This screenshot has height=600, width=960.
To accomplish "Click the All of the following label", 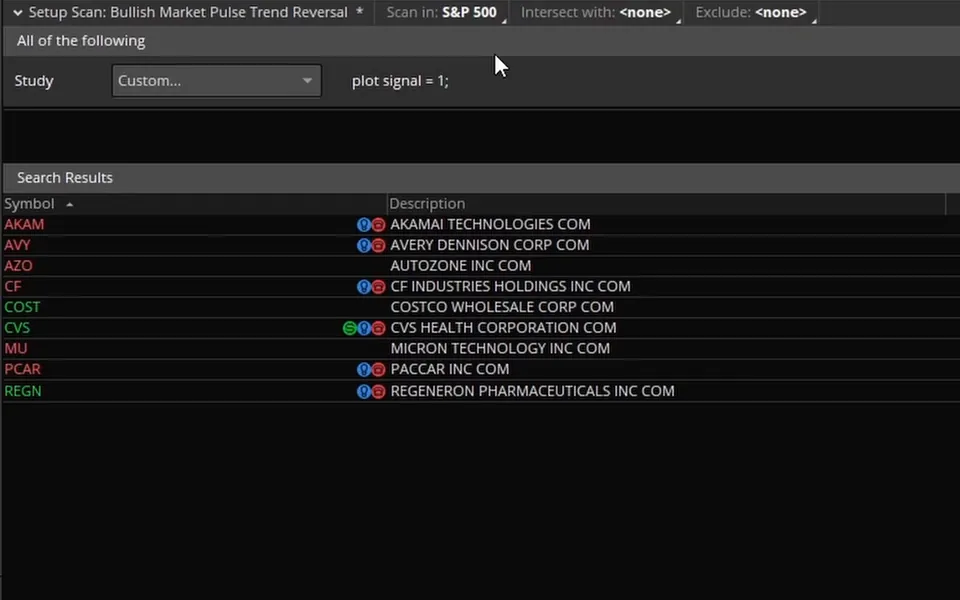I will [81, 41].
